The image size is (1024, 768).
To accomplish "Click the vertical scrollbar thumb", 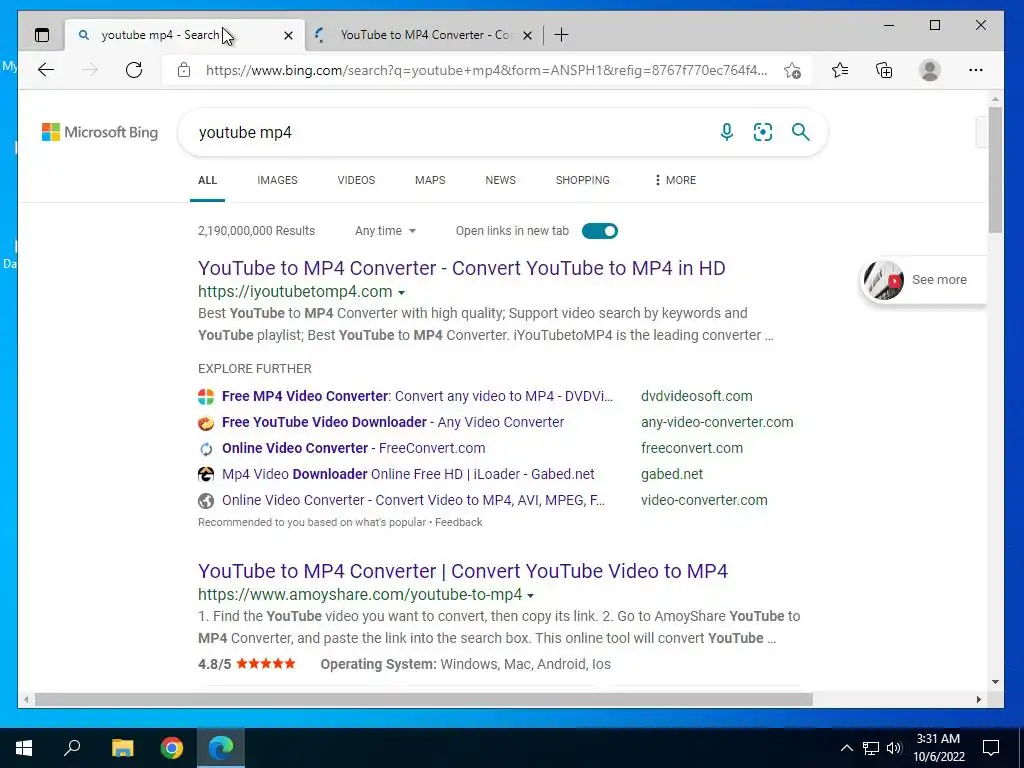I will (995, 170).
